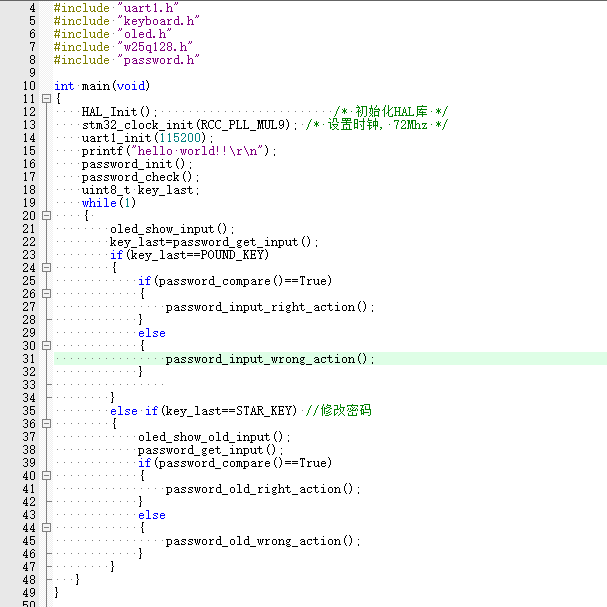
Task: Click line number 10 in gutter
Action: tap(29, 86)
